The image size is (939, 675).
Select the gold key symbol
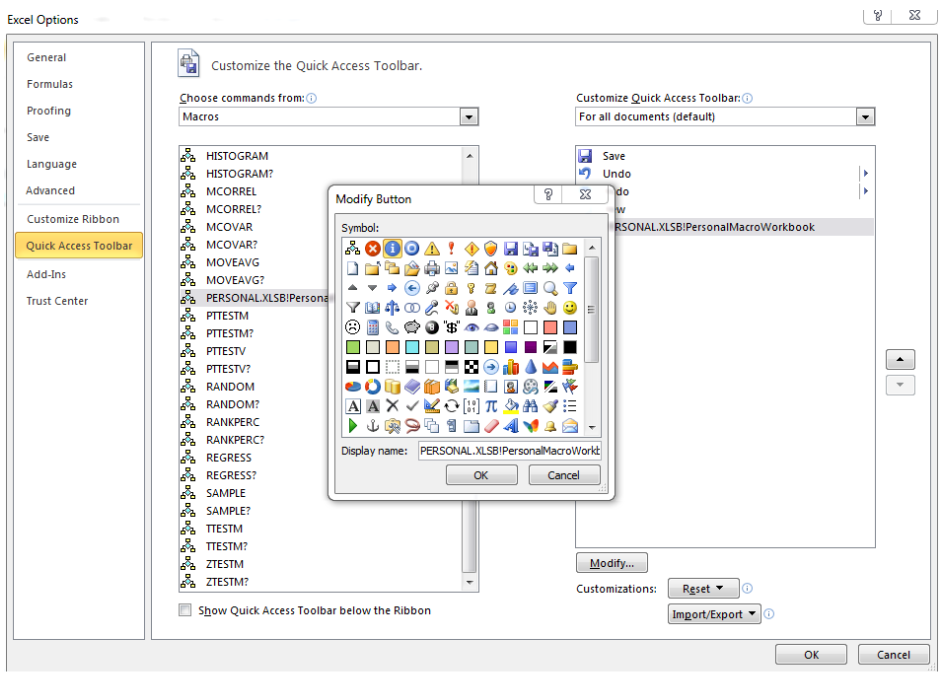pyautogui.click(x=471, y=288)
